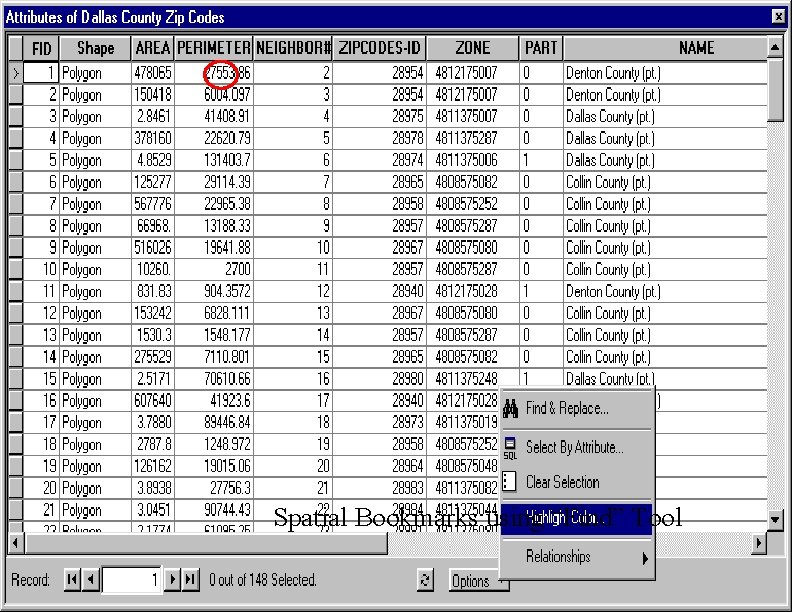This screenshot has height=612, width=792.
Task: Go to first record button
Action: point(71,579)
